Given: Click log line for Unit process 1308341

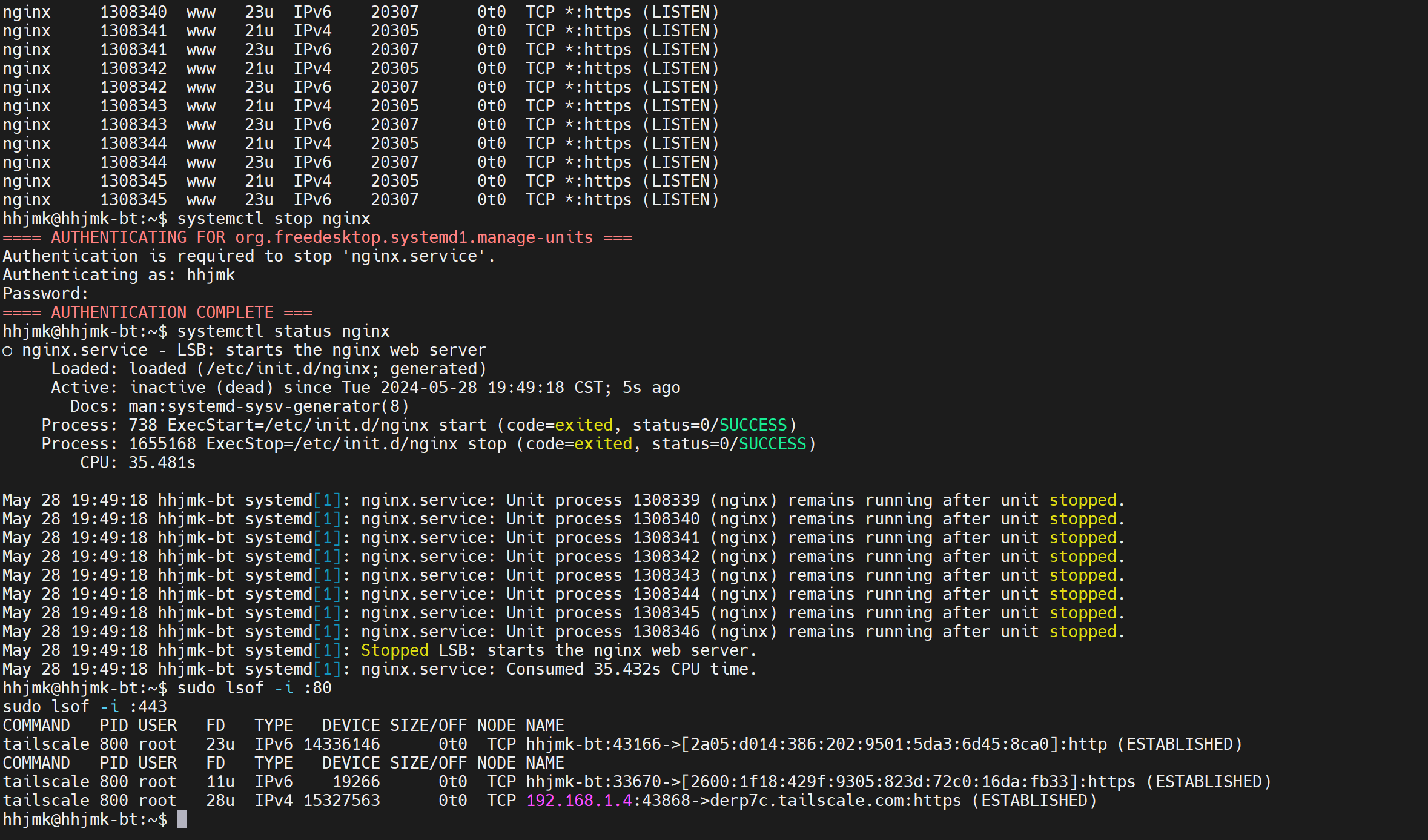Looking at the screenshot, I should click(564, 538).
